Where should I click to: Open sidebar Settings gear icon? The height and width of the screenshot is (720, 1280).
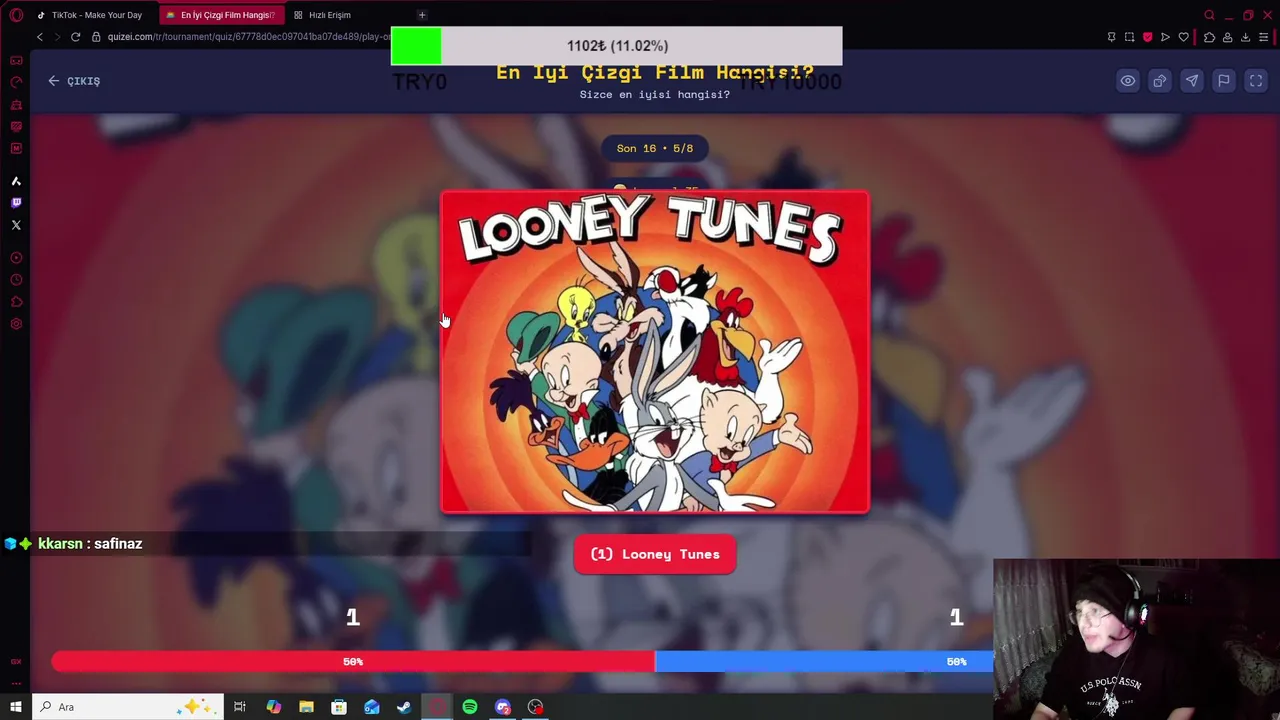16,324
